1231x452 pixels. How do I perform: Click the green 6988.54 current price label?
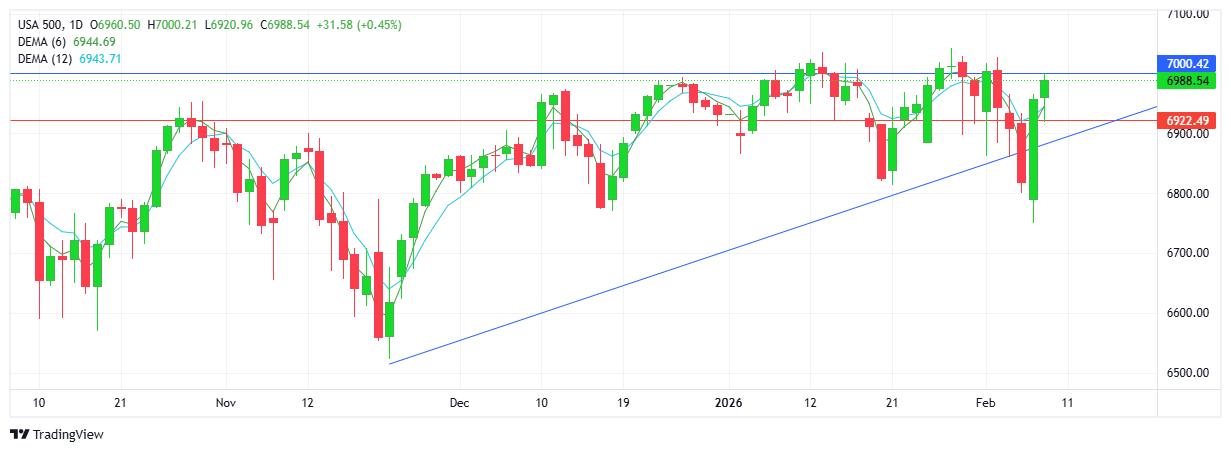click(1188, 80)
